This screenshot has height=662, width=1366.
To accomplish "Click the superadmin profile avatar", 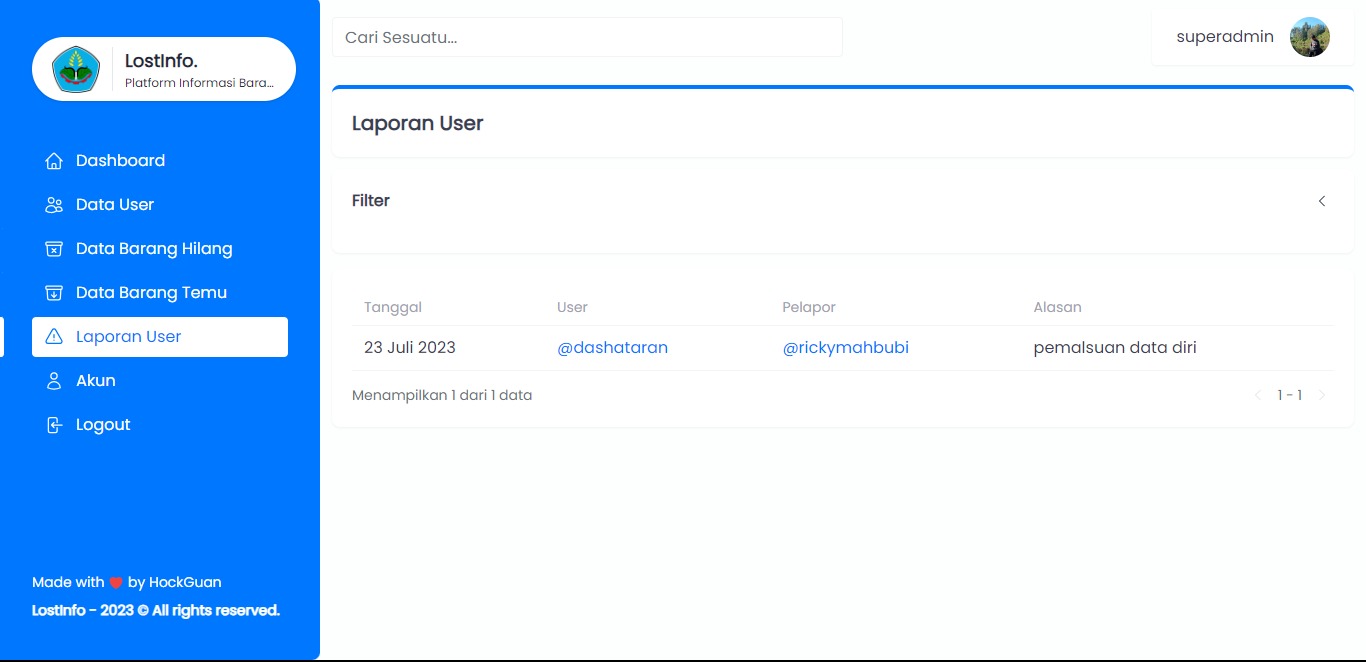I will 1309,37.
